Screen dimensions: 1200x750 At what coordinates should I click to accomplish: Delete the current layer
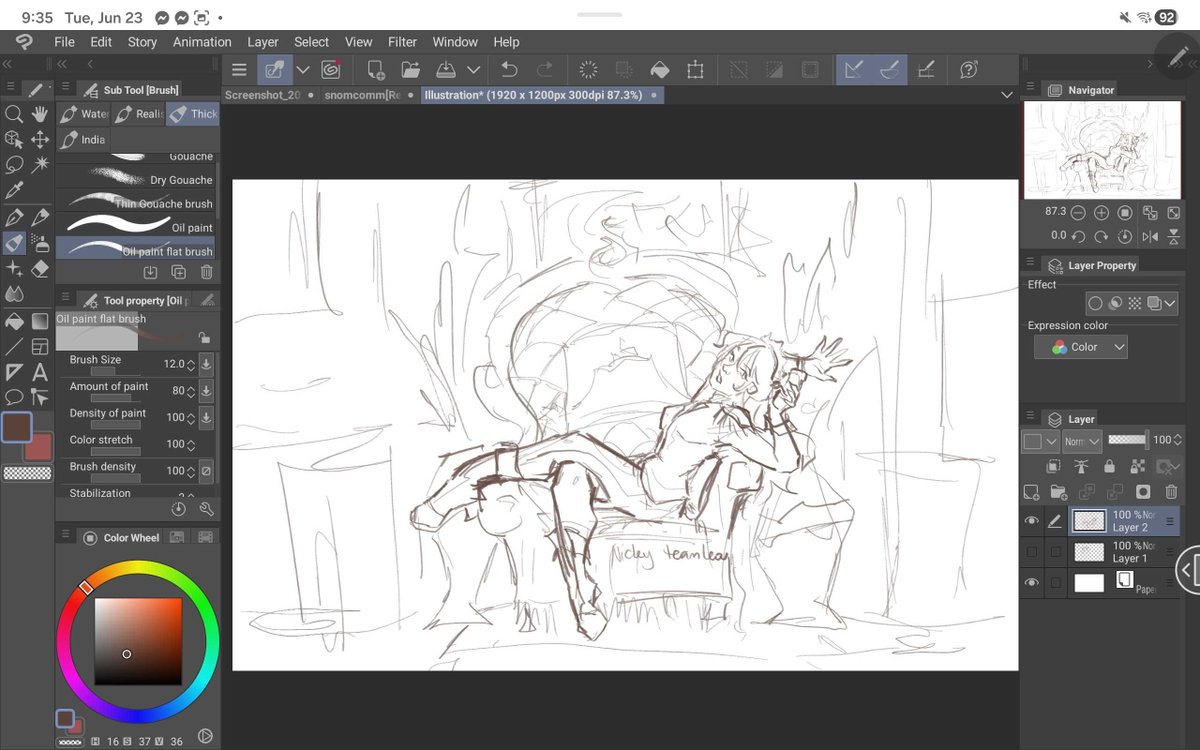1170,492
